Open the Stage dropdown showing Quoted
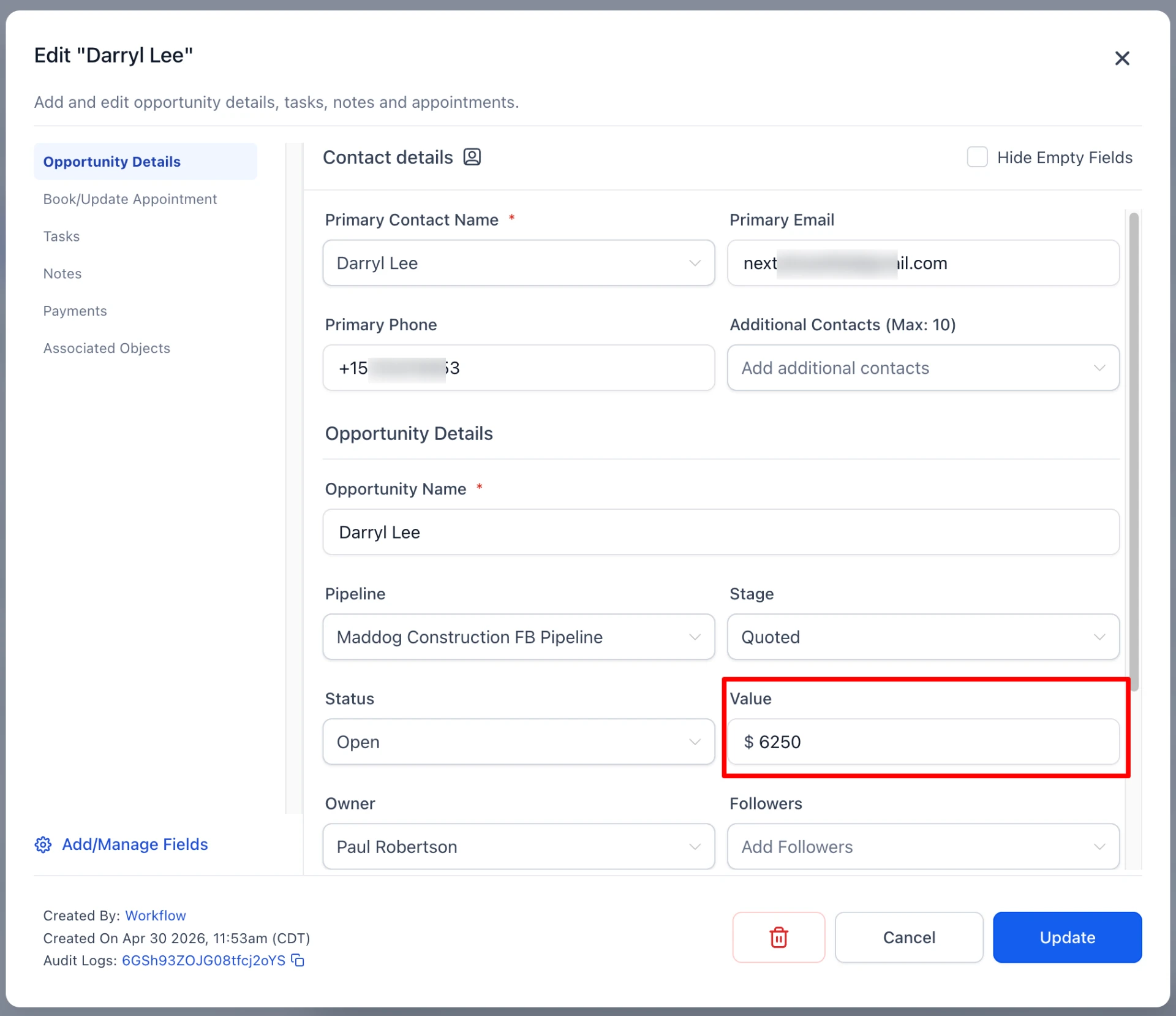This screenshot has height=1016, width=1176. 923,637
